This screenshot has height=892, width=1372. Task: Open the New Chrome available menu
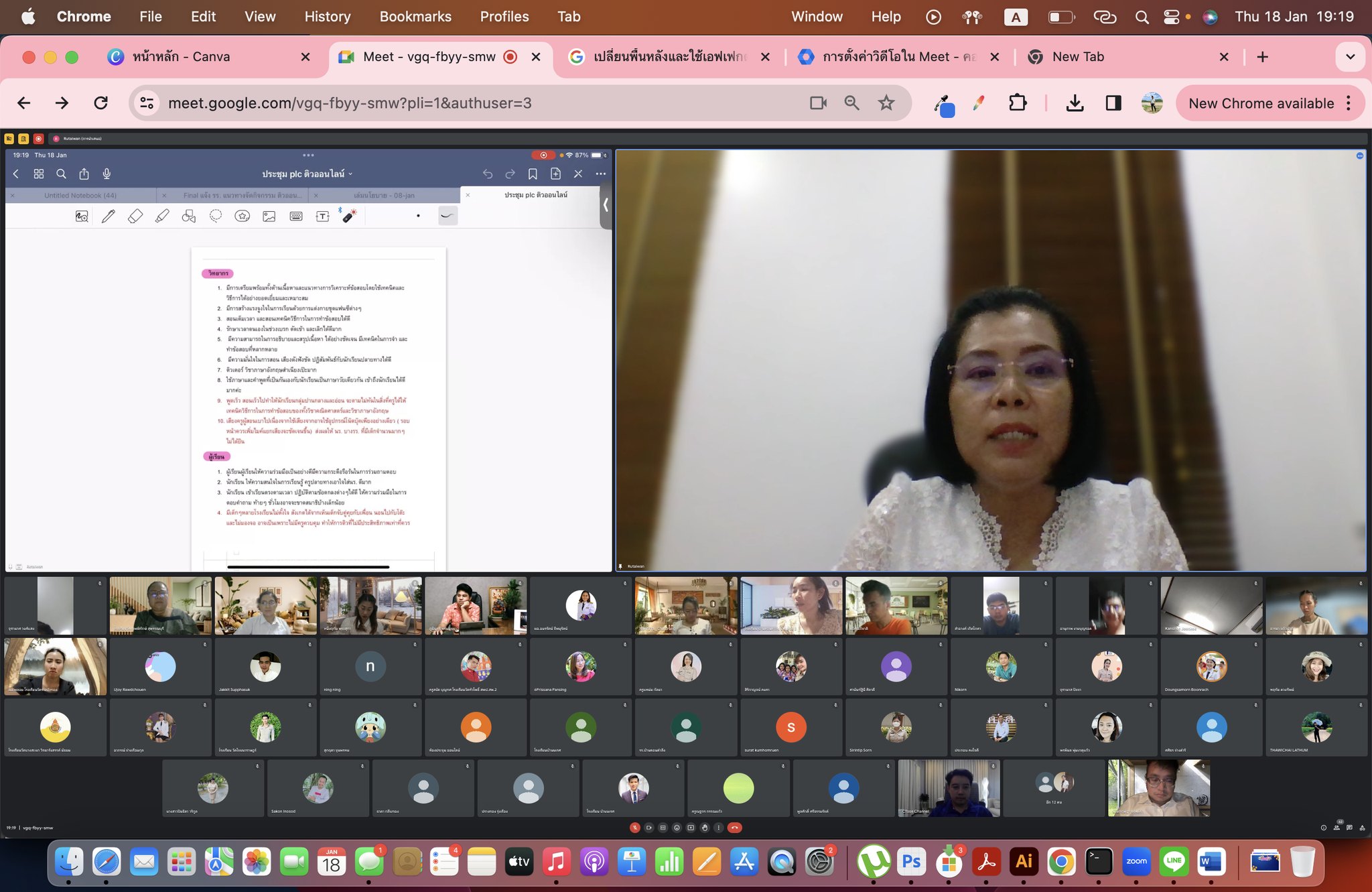(1349, 103)
